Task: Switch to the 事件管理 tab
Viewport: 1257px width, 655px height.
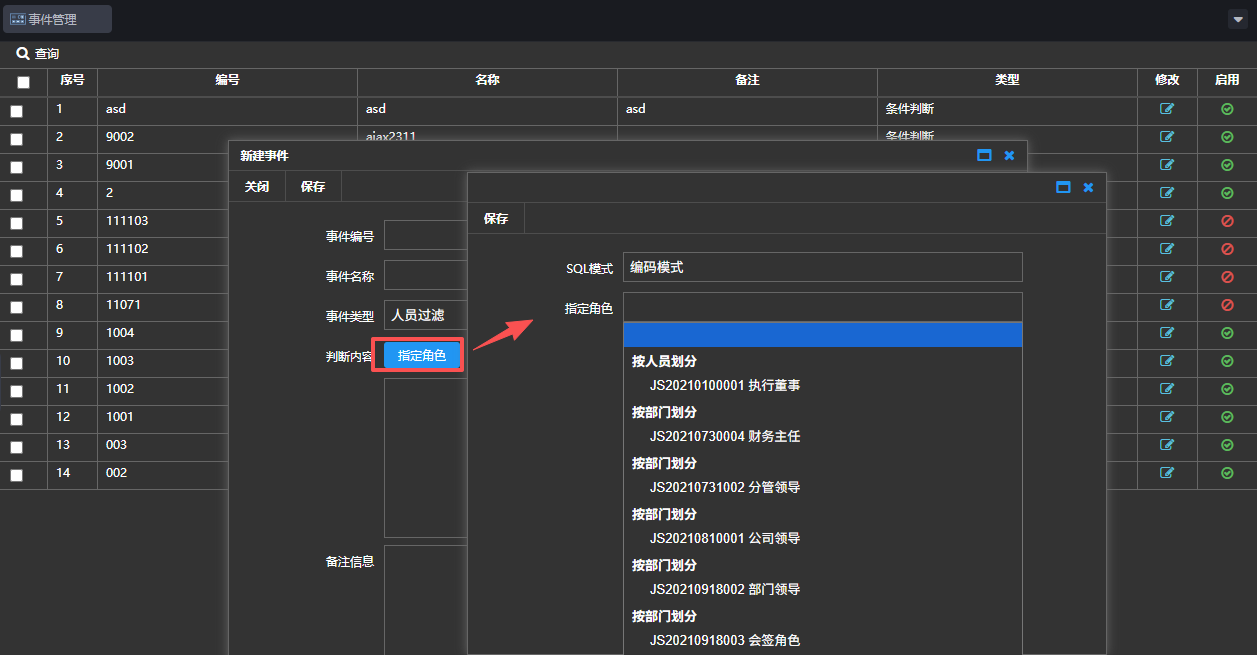Action: click(x=57, y=19)
